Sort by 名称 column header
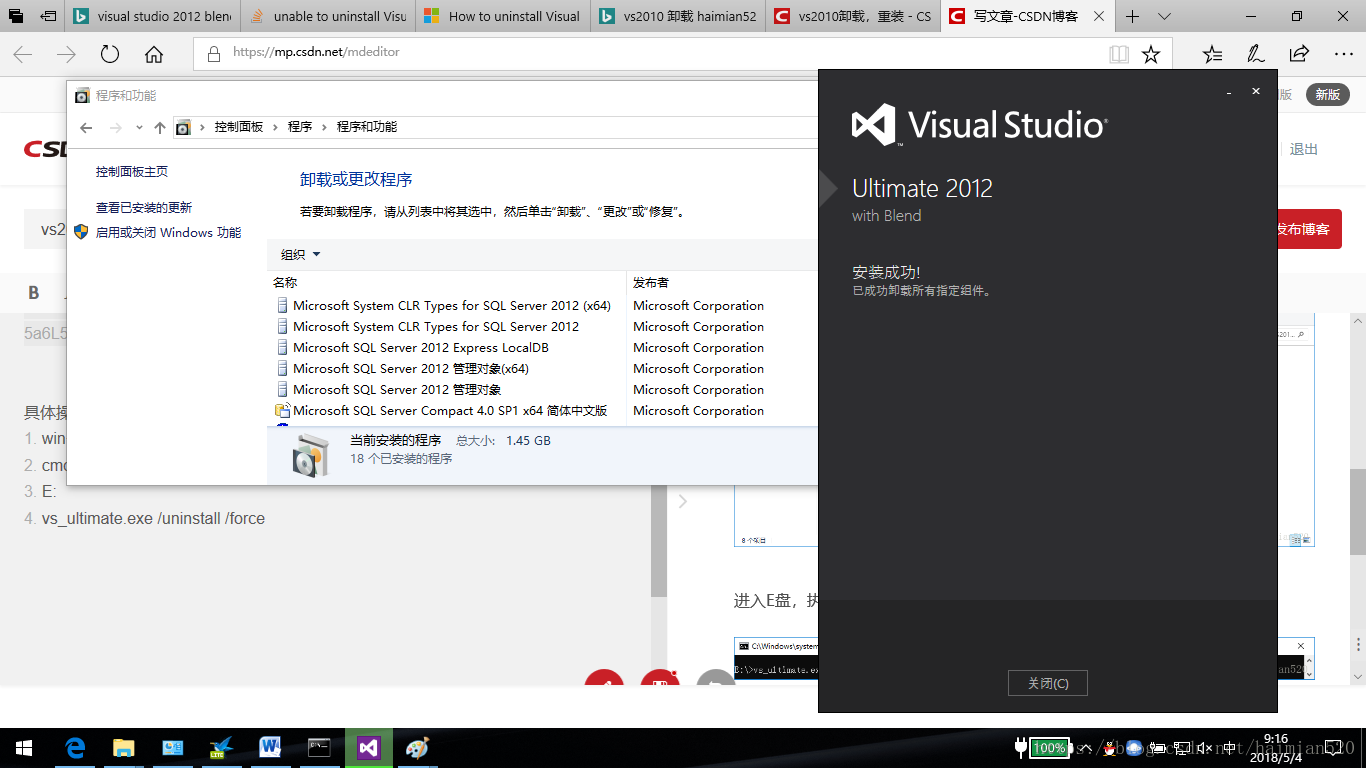1366x768 pixels. pyautogui.click(x=285, y=283)
